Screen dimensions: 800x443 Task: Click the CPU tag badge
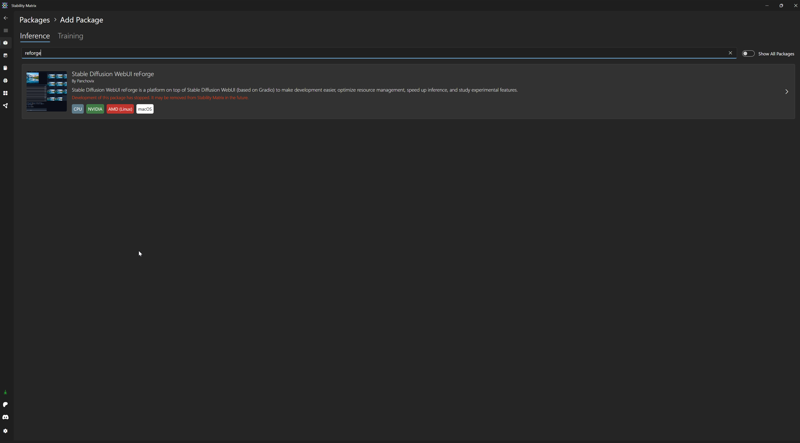click(x=78, y=109)
